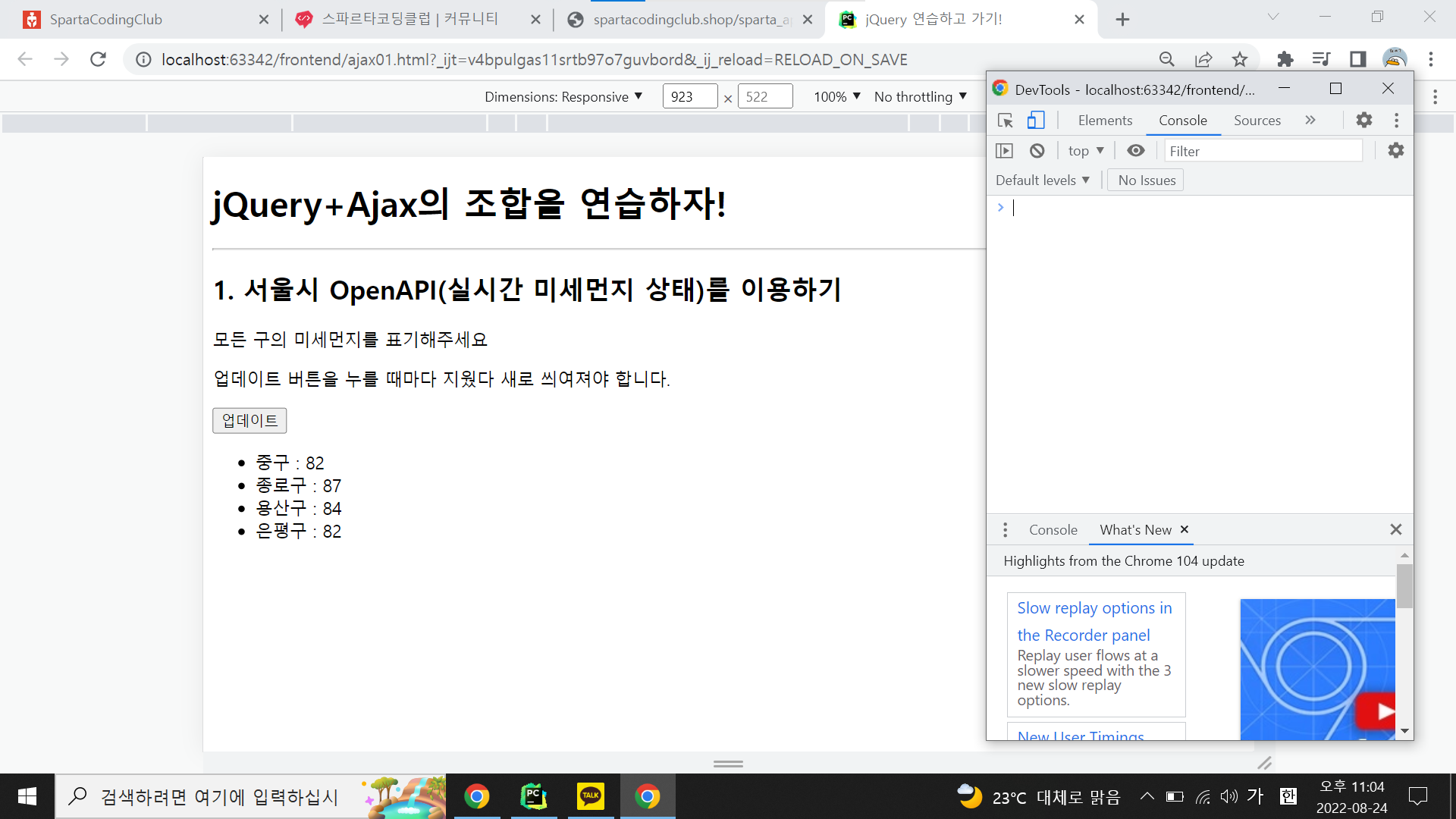Click the What's New panel scrollbar thumb
This screenshot has height=819, width=1456.
(x=1404, y=585)
